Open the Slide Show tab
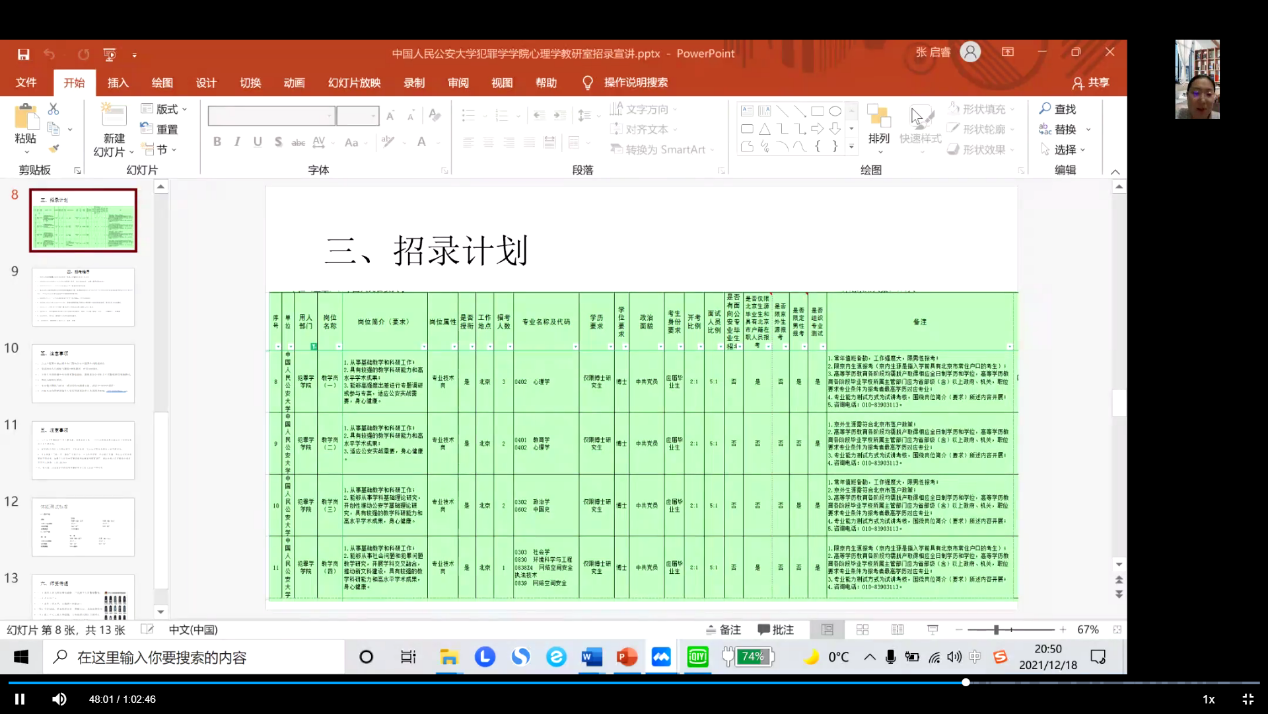The width and height of the screenshot is (1268, 714). [x=354, y=83]
